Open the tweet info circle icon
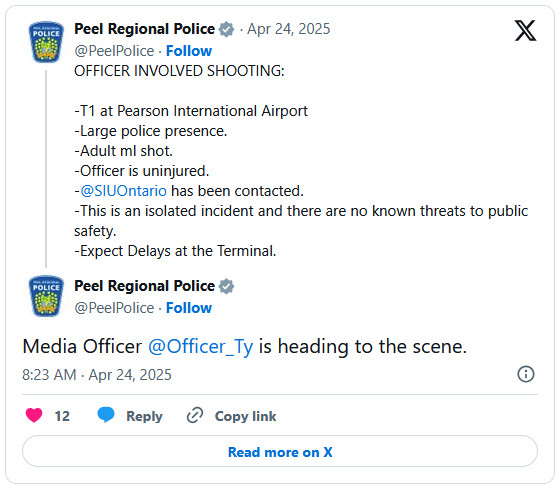This screenshot has height=490, width=560. pos(526,374)
